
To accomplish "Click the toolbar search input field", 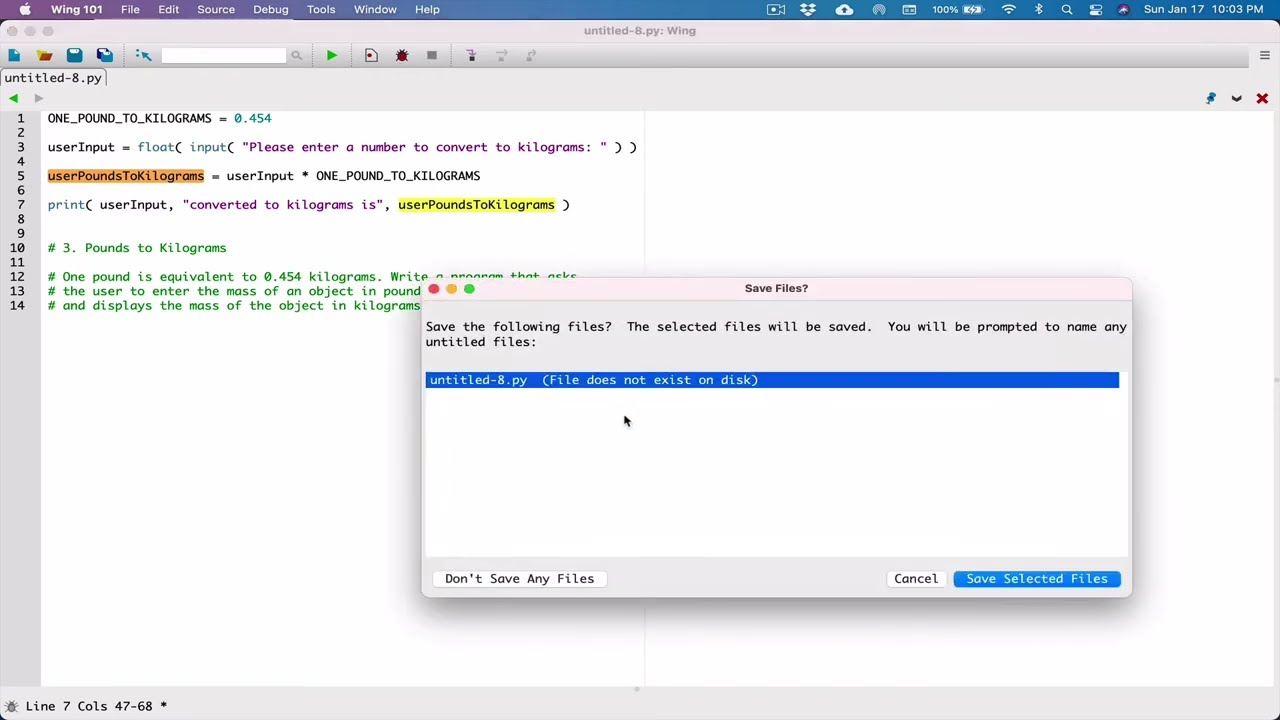I will tap(223, 55).
